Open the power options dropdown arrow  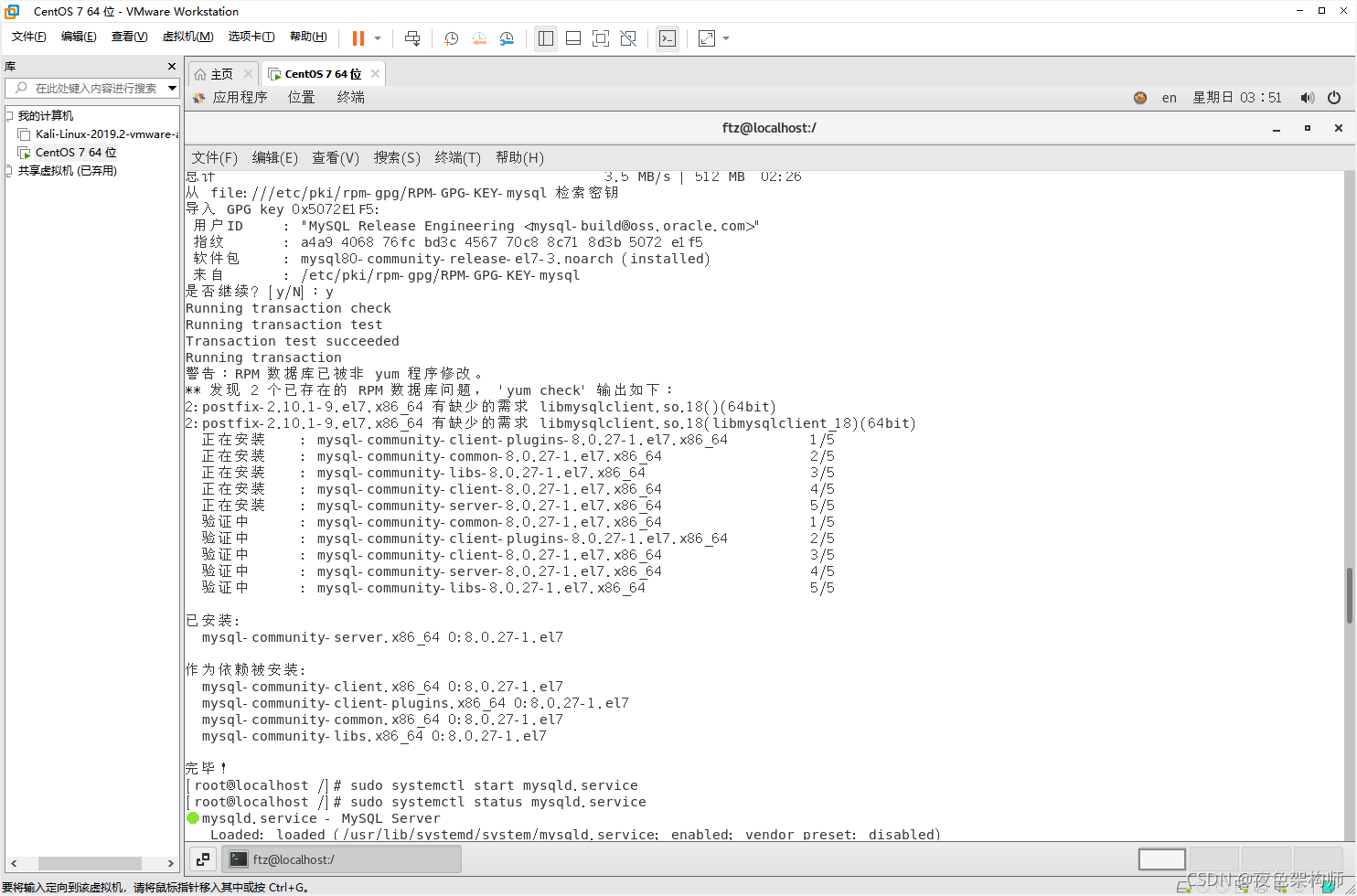pyautogui.click(x=378, y=38)
